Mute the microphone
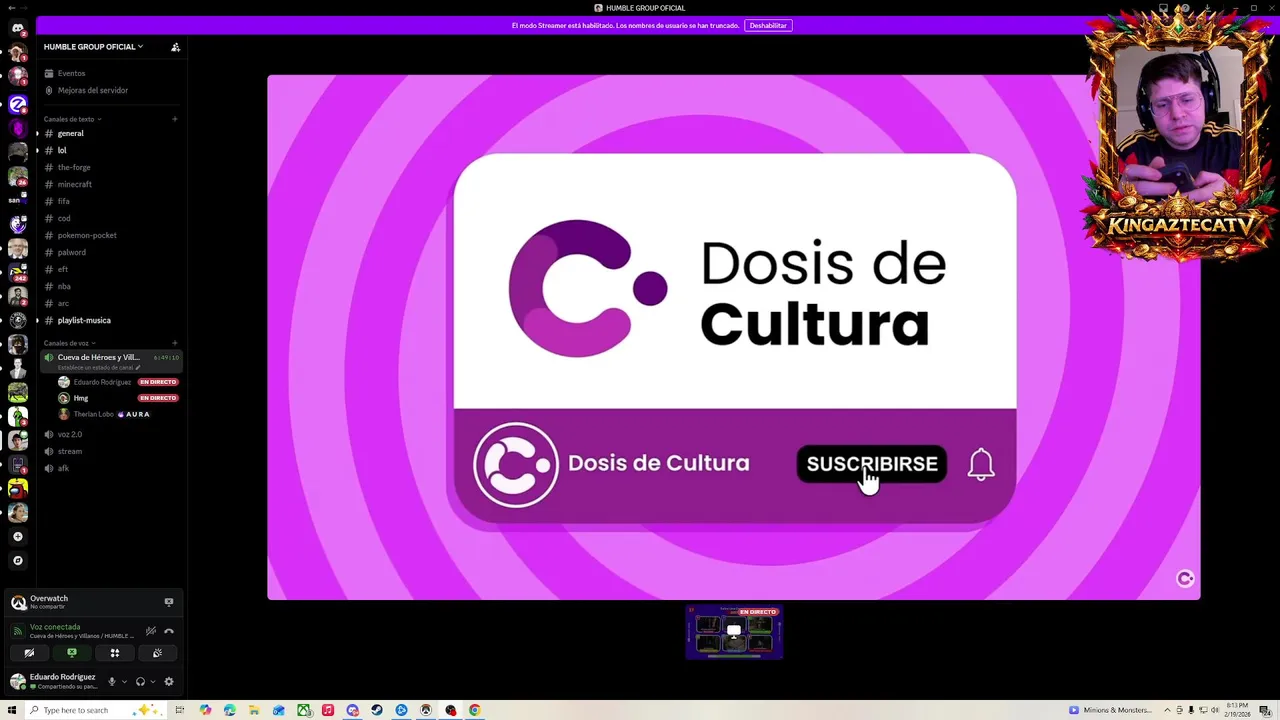Screen dimensions: 1280x720 112,682
